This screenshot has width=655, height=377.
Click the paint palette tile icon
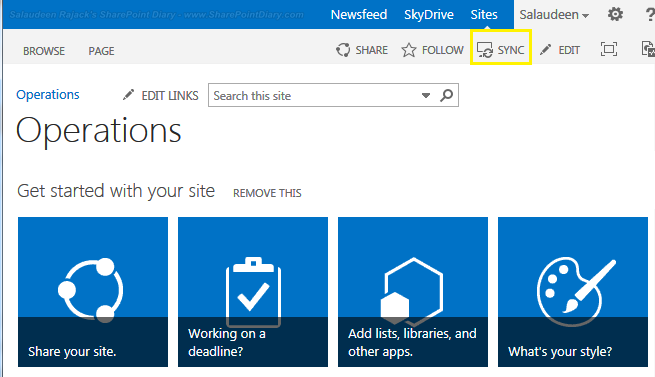[x=576, y=292]
